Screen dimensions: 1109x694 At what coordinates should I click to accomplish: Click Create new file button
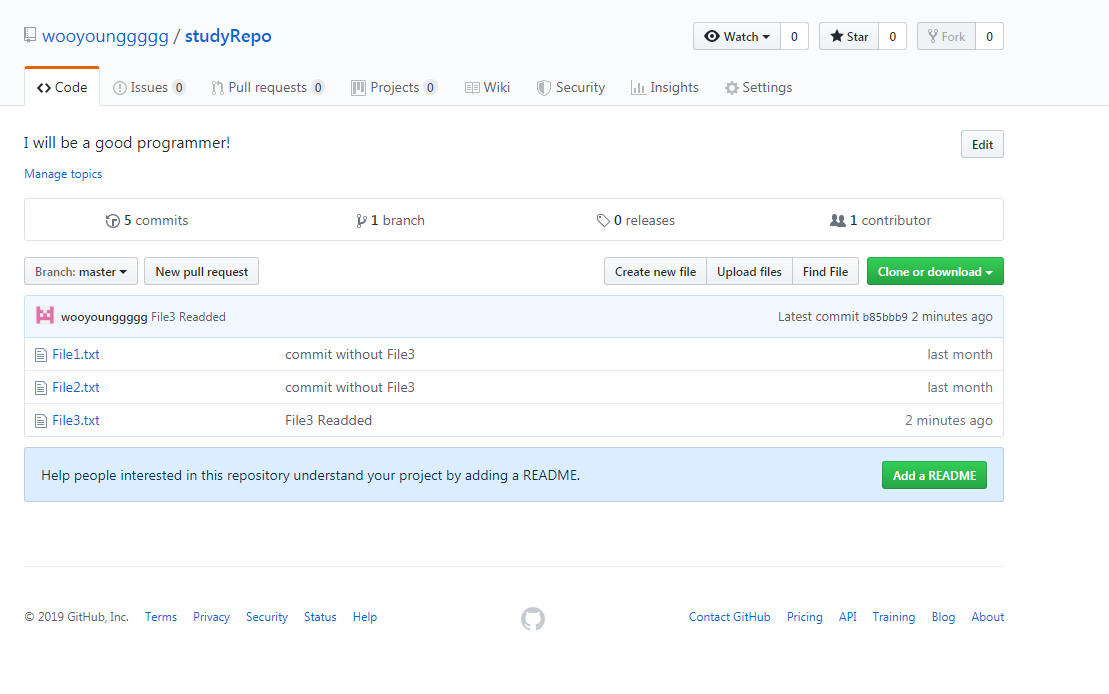tap(655, 272)
